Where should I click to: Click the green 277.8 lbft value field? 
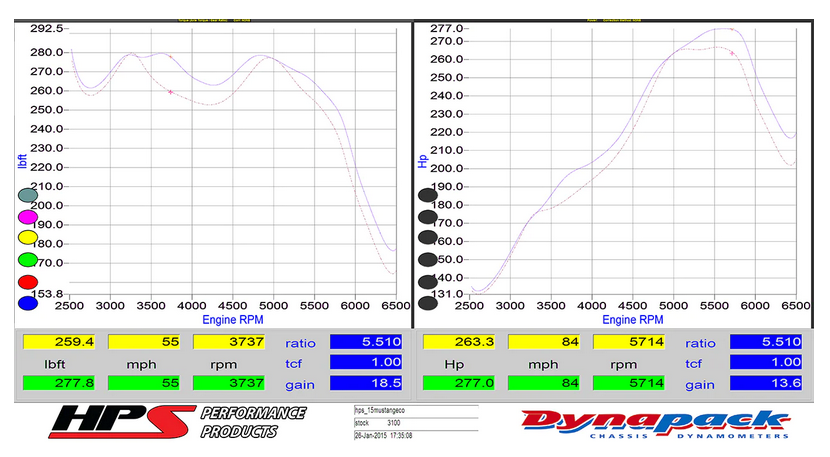(x=58, y=383)
